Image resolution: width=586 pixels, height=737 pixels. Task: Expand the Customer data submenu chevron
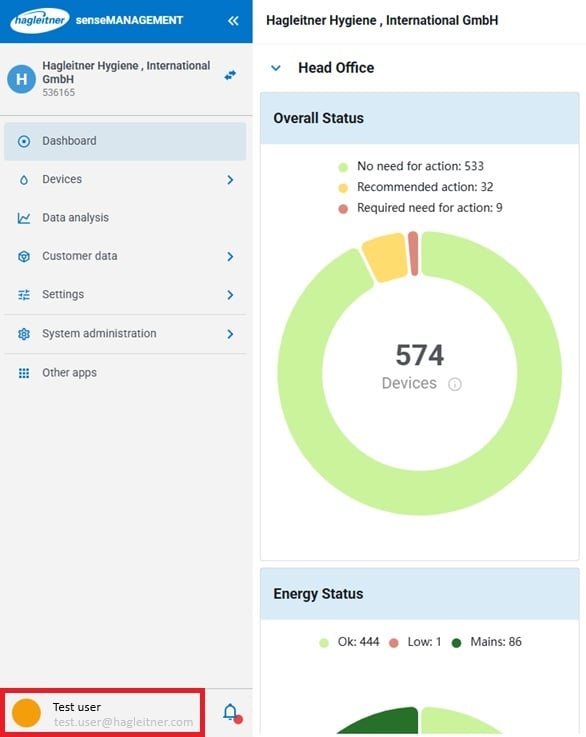(230, 256)
